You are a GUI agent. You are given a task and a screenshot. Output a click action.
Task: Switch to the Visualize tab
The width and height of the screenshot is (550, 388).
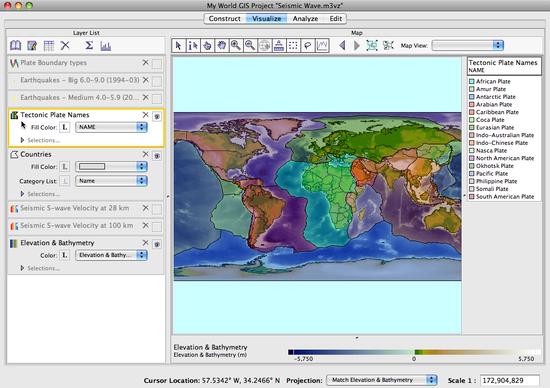(267, 19)
